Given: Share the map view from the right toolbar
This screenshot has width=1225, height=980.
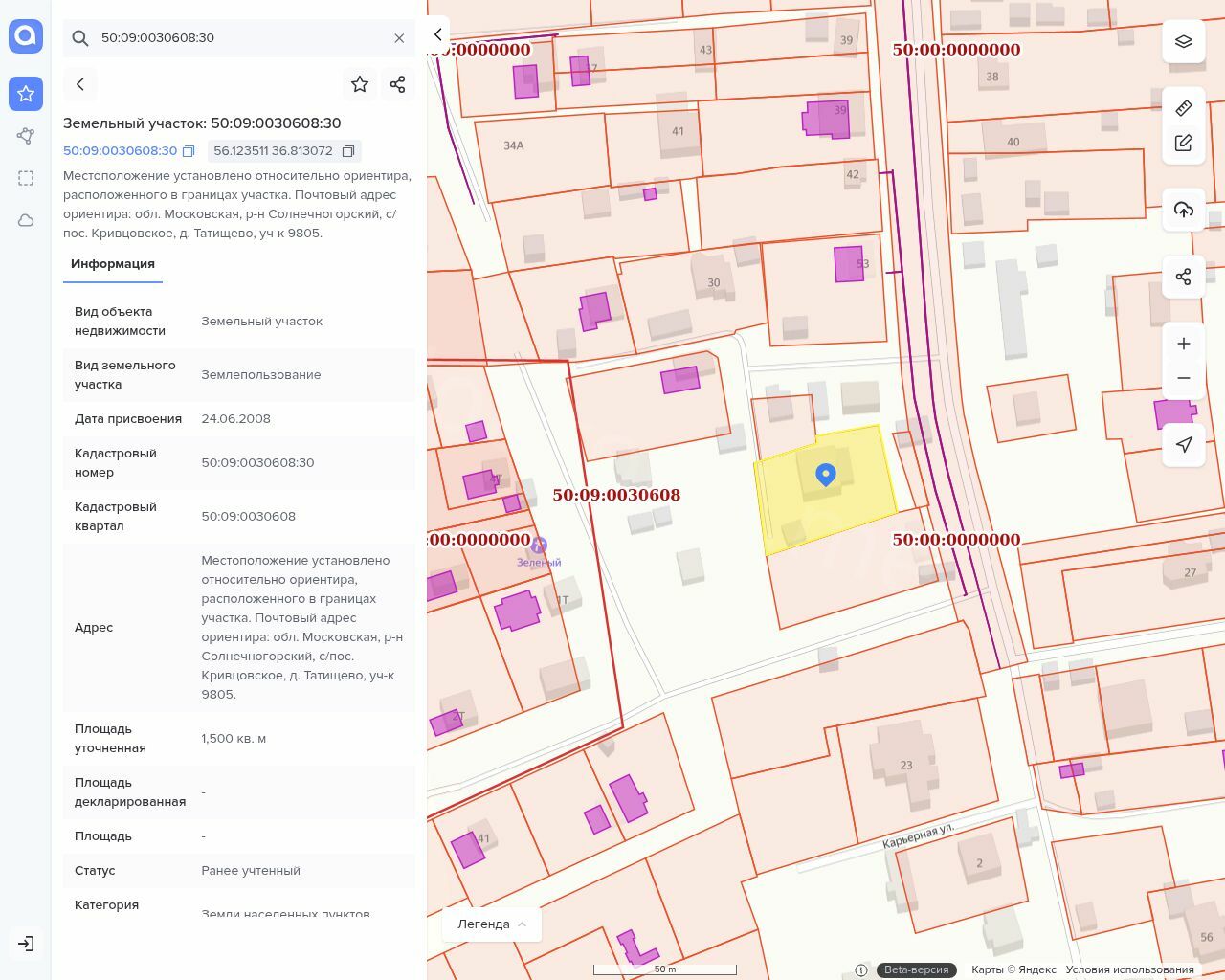Looking at the screenshot, I should pos(1184,277).
